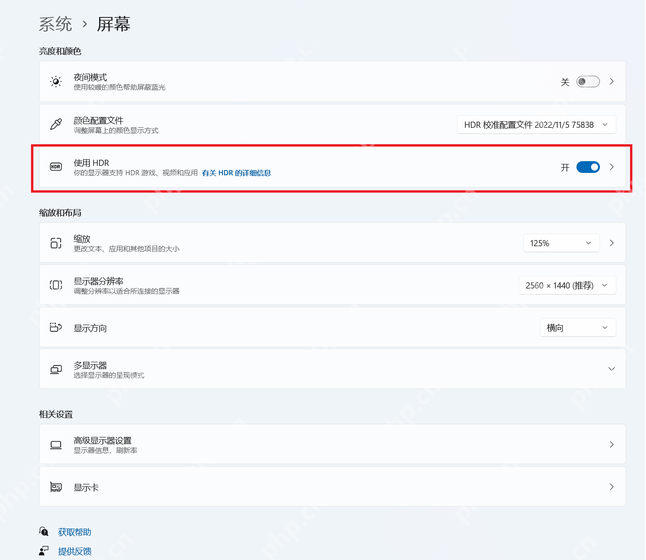Click the 亮度和颜色 section heading
The image size is (646, 560).
[x=60, y=51]
